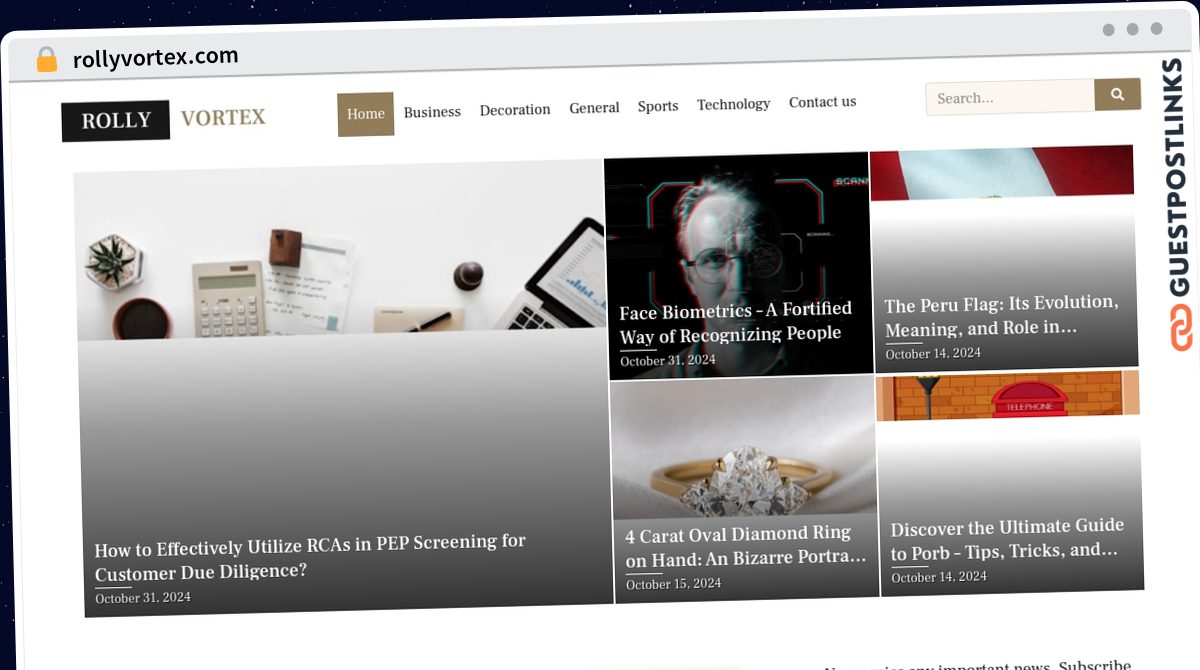The height and width of the screenshot is (670, 1200).
Task: Click the telephone booth illustration
Action: [x=1008, y=395]
